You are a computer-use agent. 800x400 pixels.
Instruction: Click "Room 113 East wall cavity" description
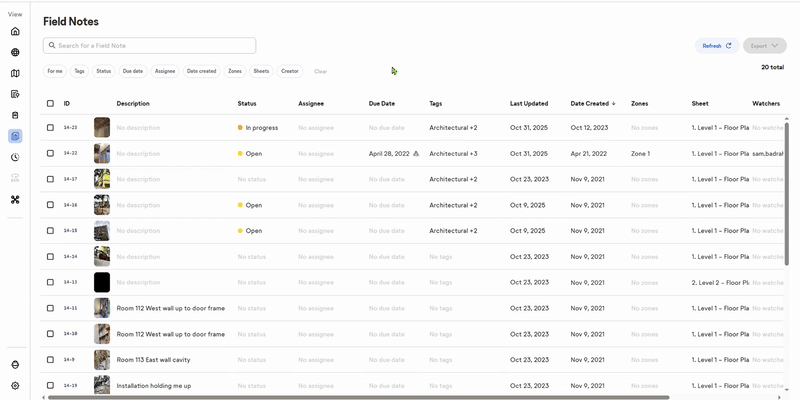coord(153,360)
